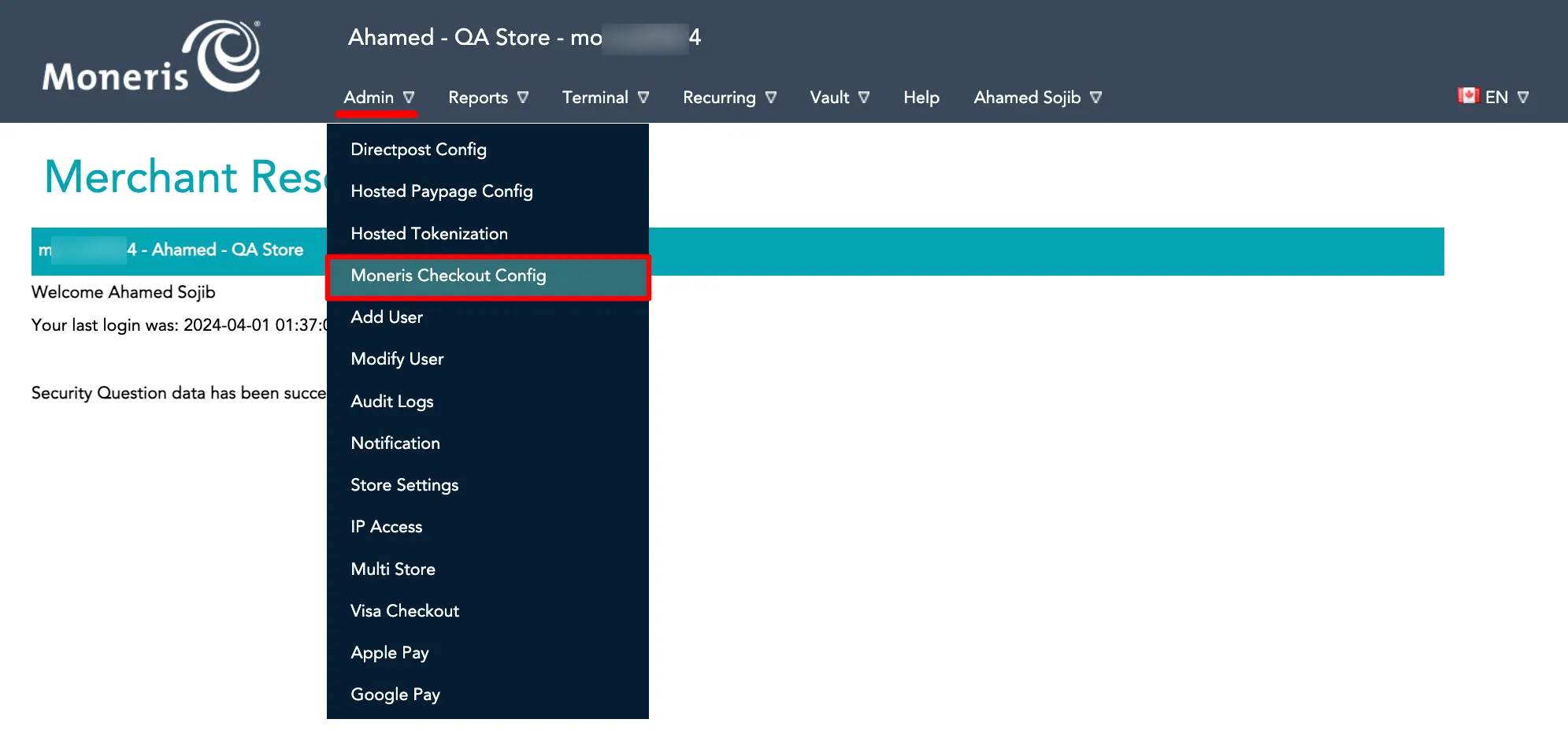Open Google Pay settings

click(395, 694)
